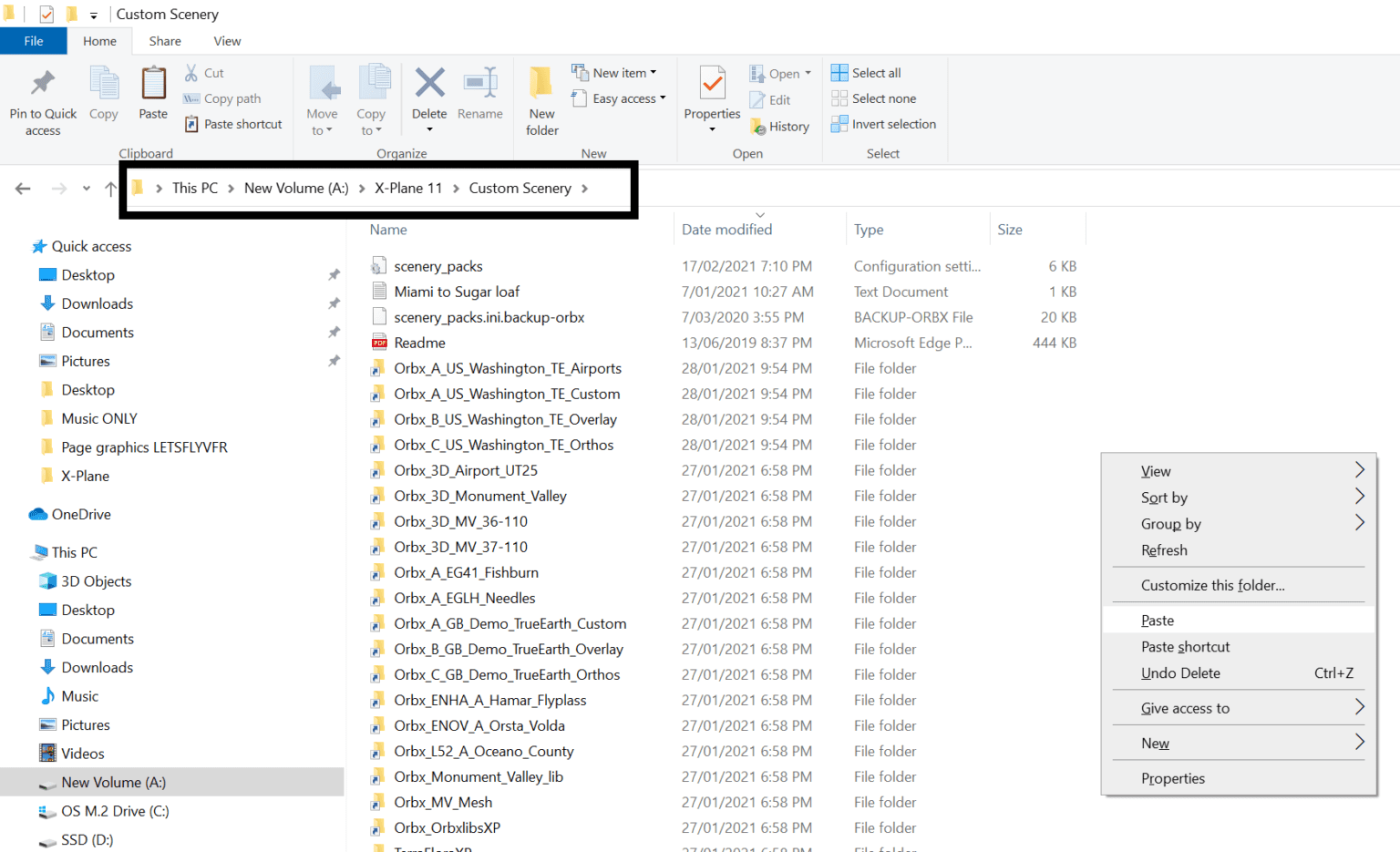
Task: Open OS M.2 Drive (C:) in sidebar
Action: pos(115,811)
